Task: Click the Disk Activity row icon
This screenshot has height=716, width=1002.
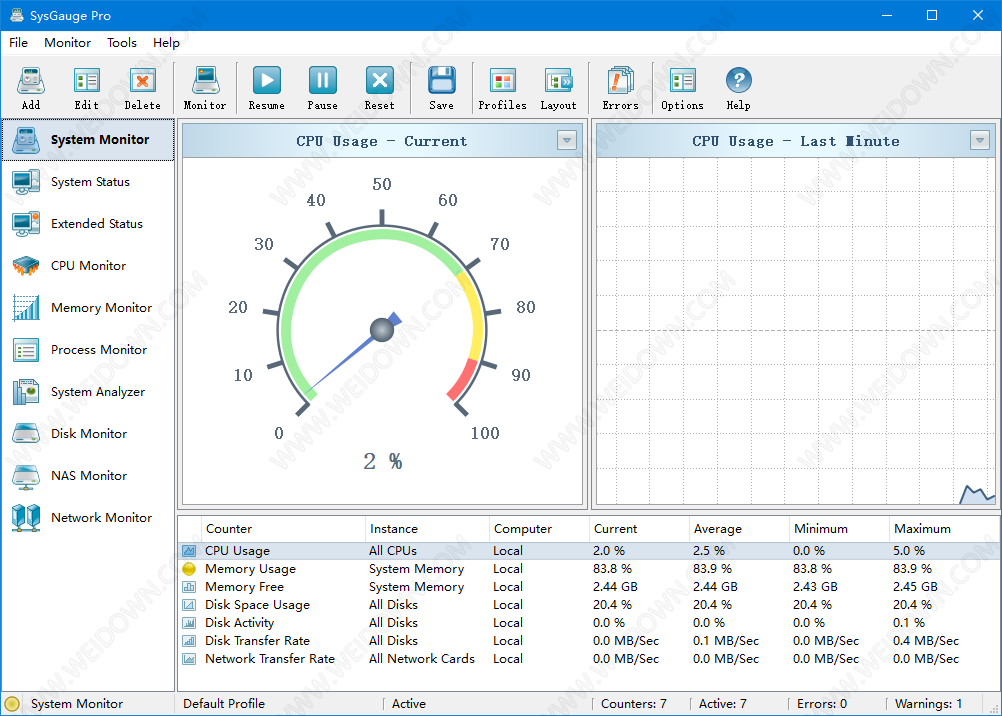Action: [189, 623]
